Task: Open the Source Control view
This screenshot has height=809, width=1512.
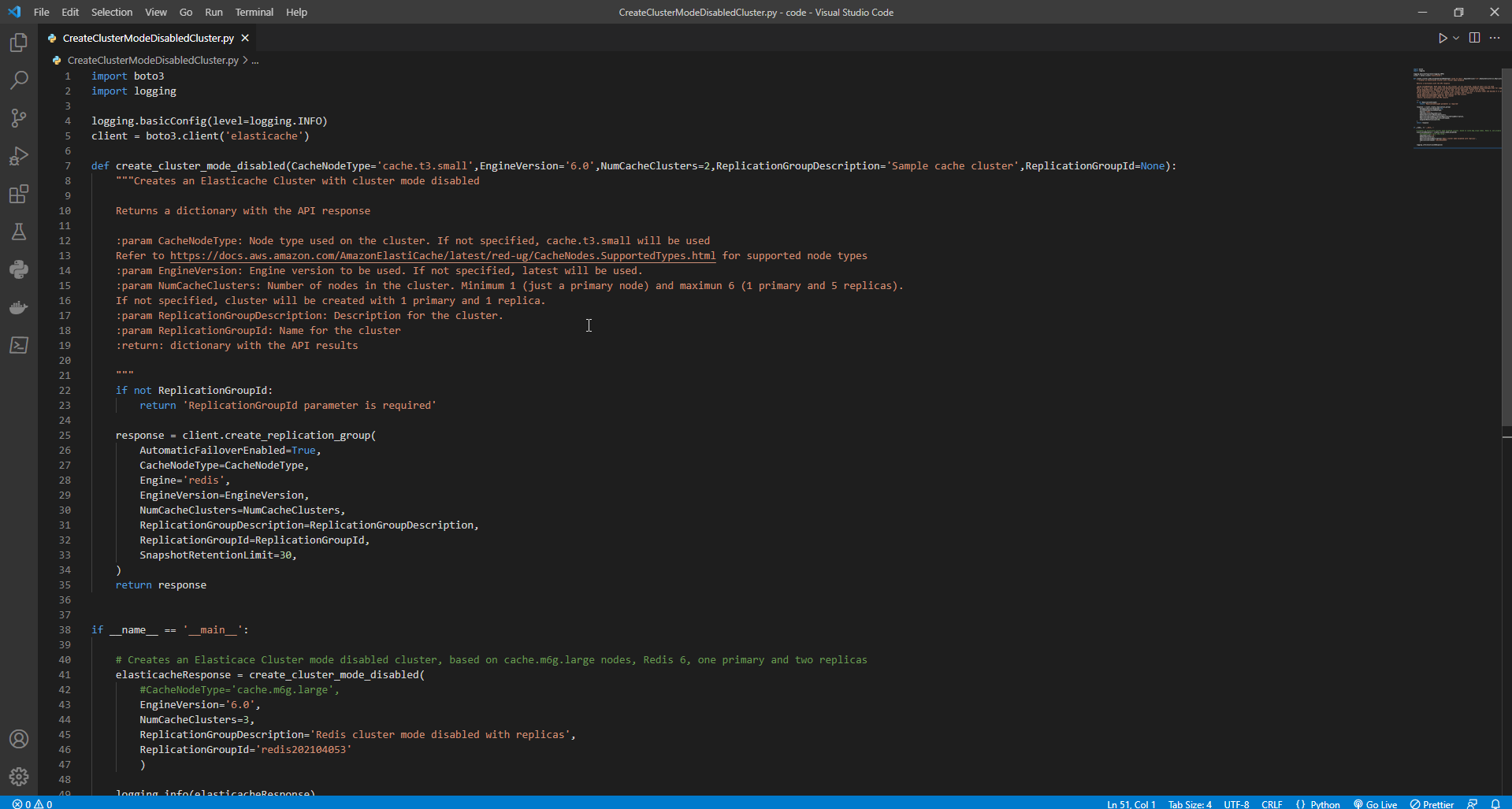Action: [x=19, y=117]
